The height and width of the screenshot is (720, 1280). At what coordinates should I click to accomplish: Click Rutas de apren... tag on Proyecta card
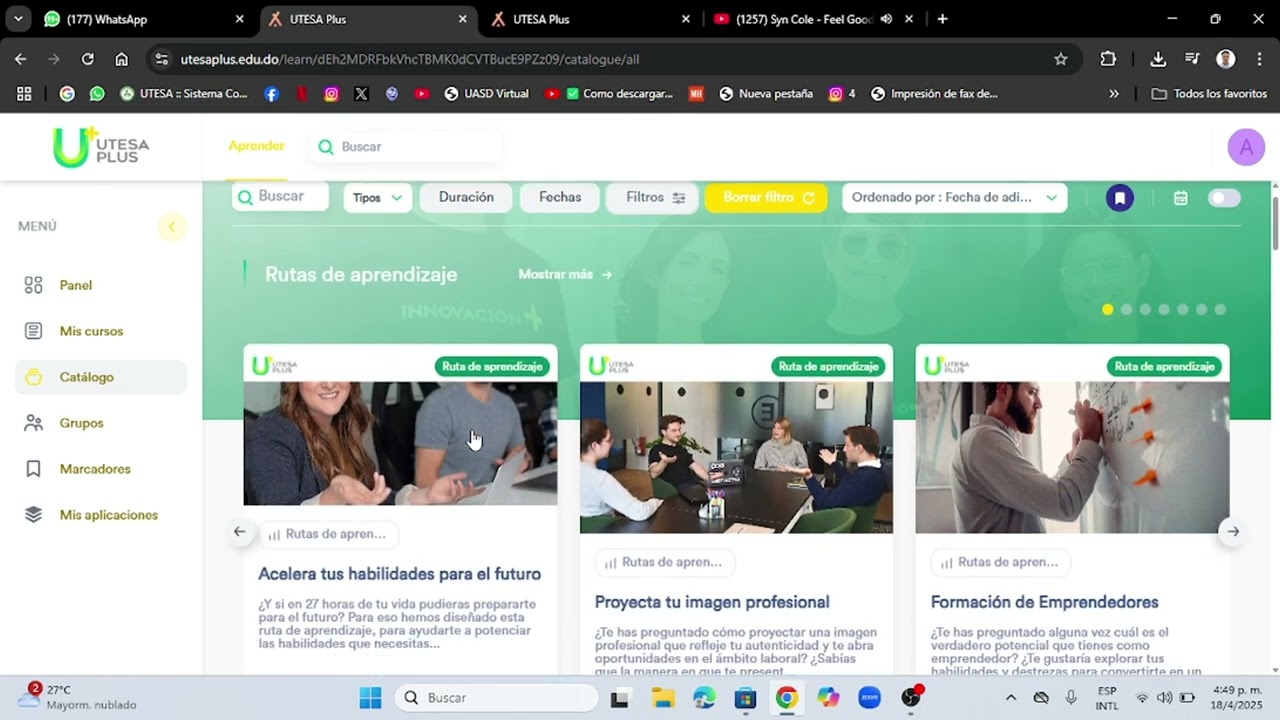(664, 562)
